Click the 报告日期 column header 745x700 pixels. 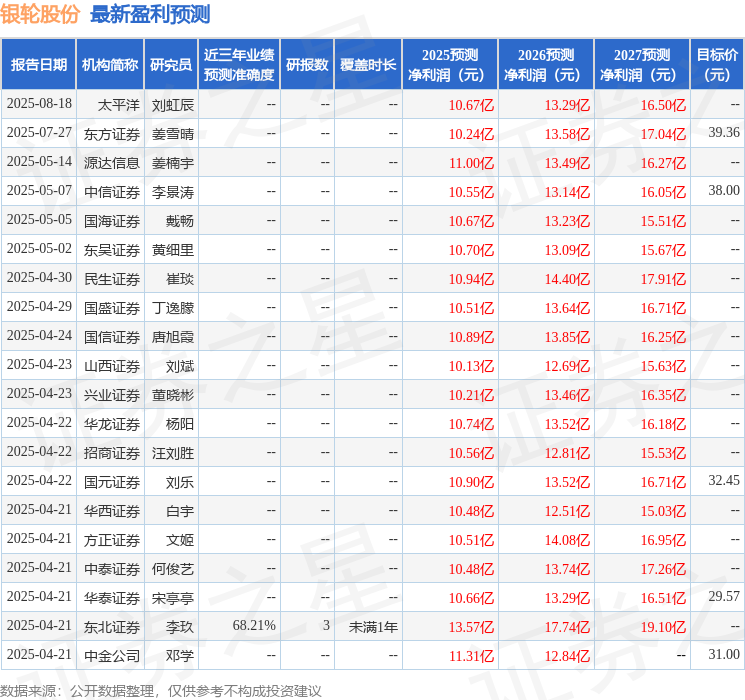pos(38,64)
